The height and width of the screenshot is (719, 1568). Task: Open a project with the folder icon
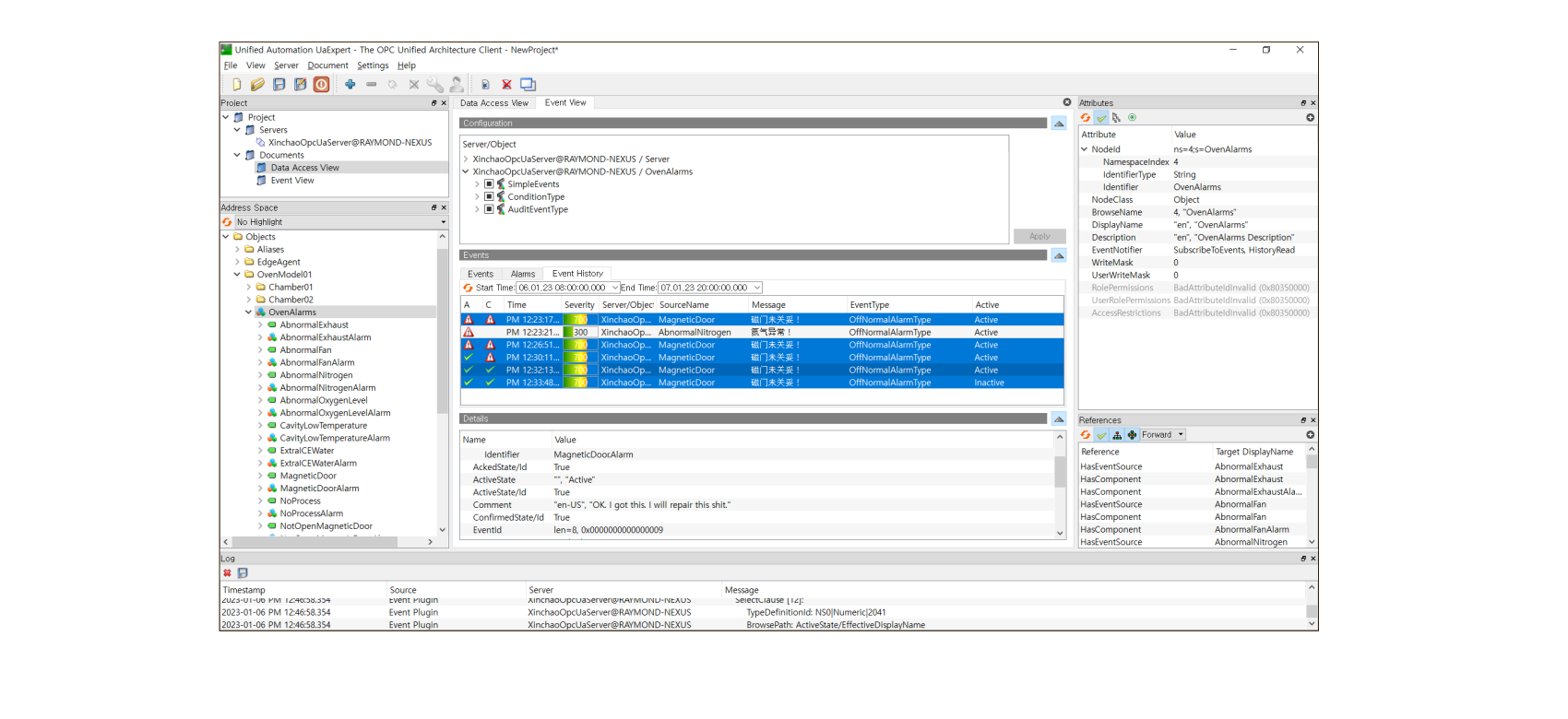257,84
